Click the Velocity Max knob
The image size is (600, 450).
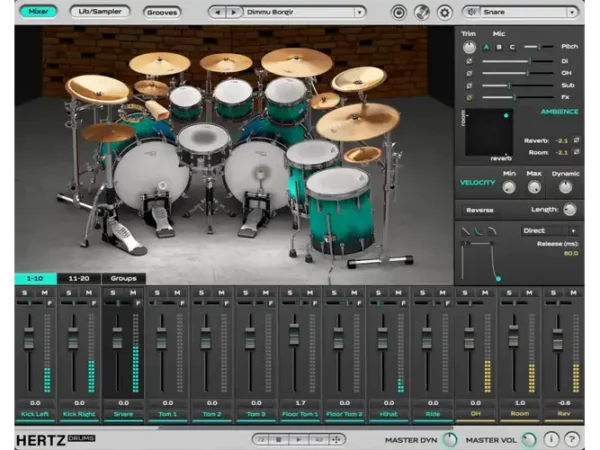[534, 187]
